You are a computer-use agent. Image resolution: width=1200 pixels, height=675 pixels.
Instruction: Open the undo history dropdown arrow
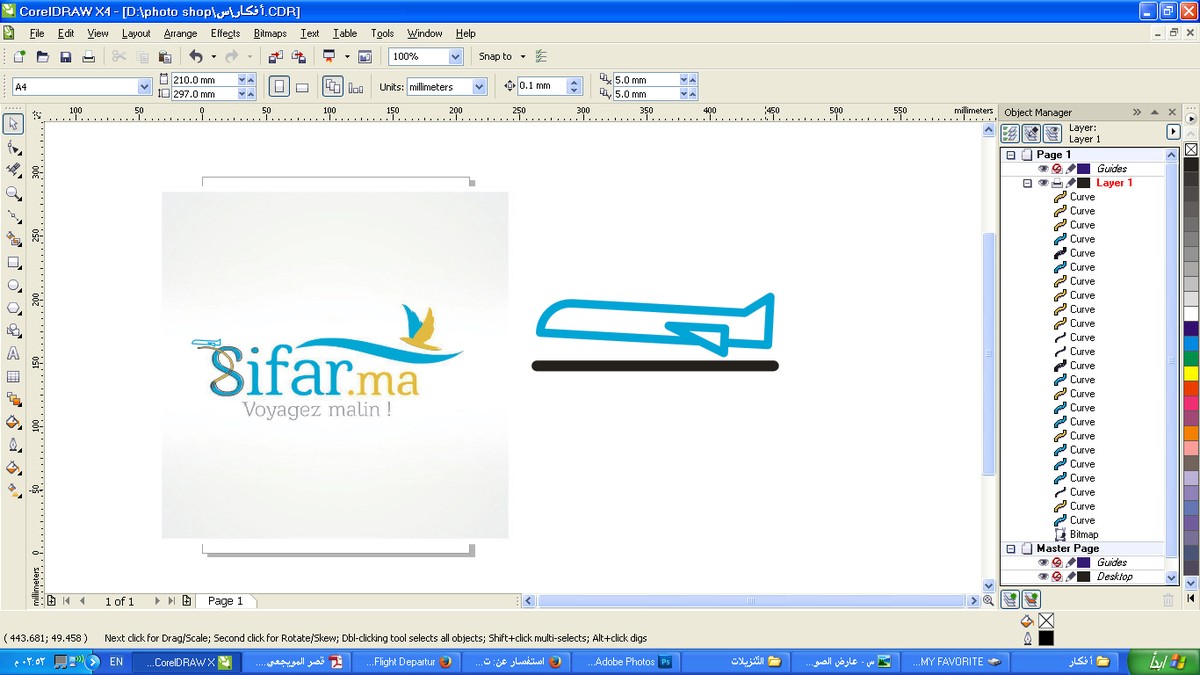click(212, 57)
